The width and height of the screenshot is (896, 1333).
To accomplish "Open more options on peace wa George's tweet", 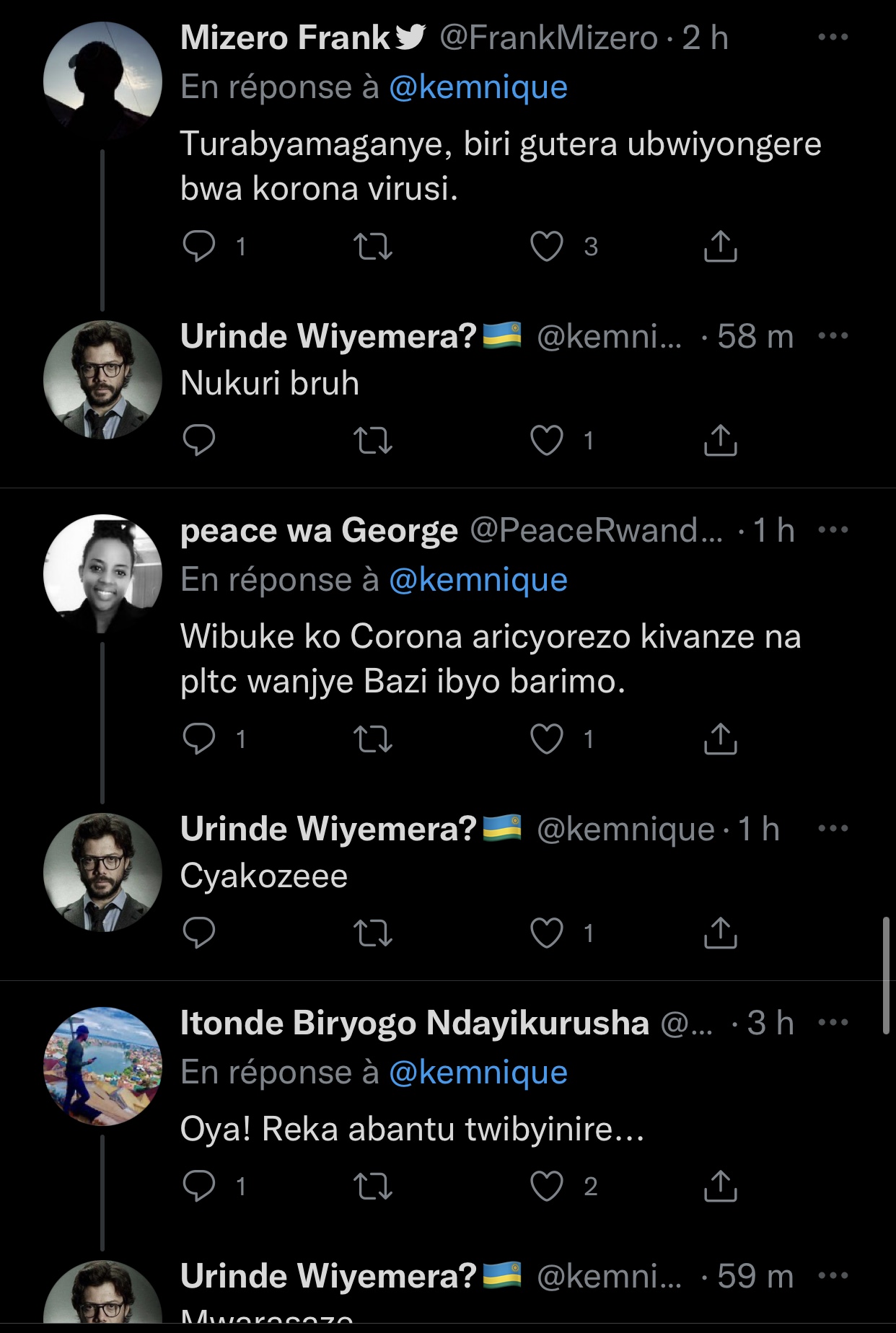I will click(833, 530).
